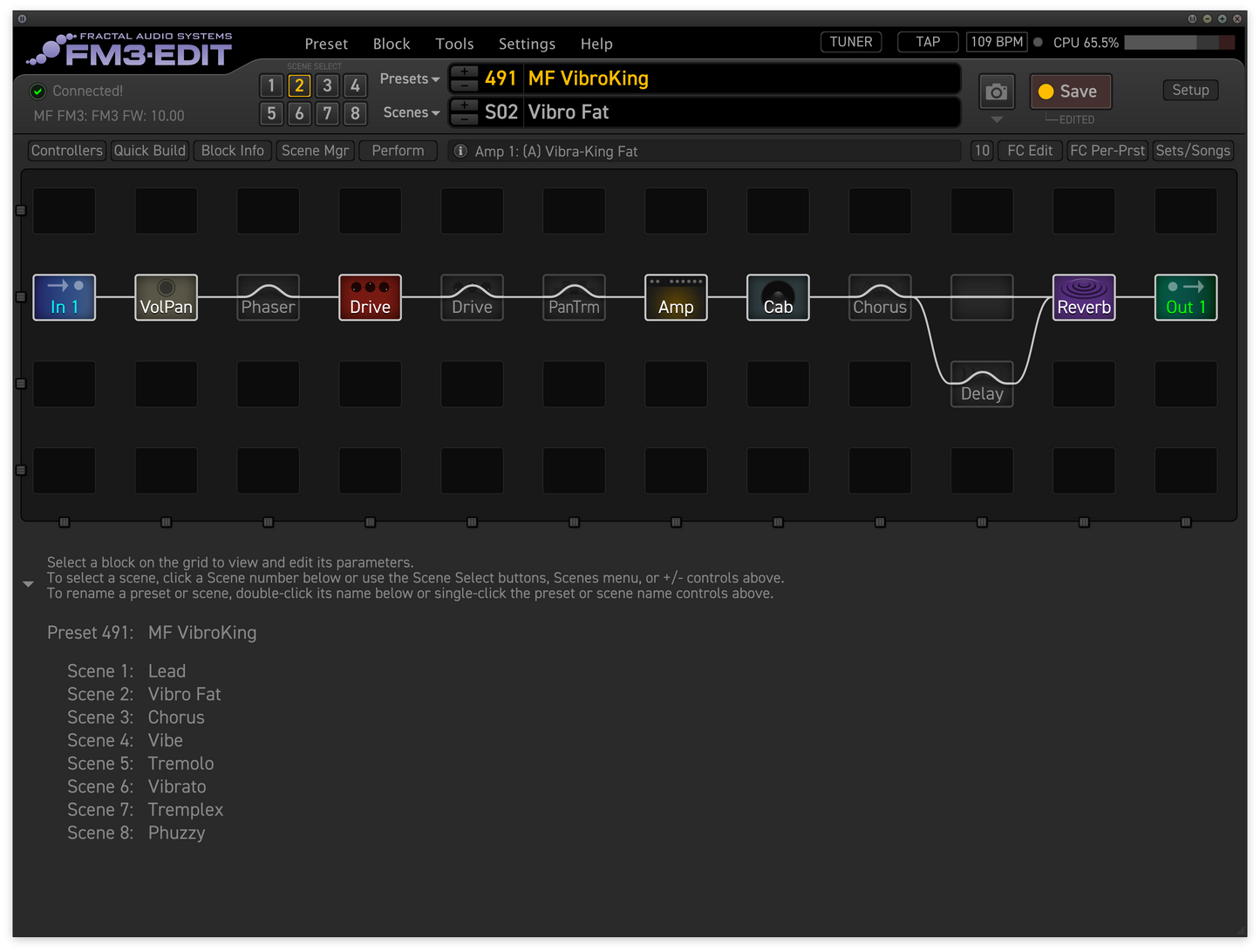Switch to scene 4 in Scene Select
The width and height of the screenshot is (1260, 952).
[355, 85]
